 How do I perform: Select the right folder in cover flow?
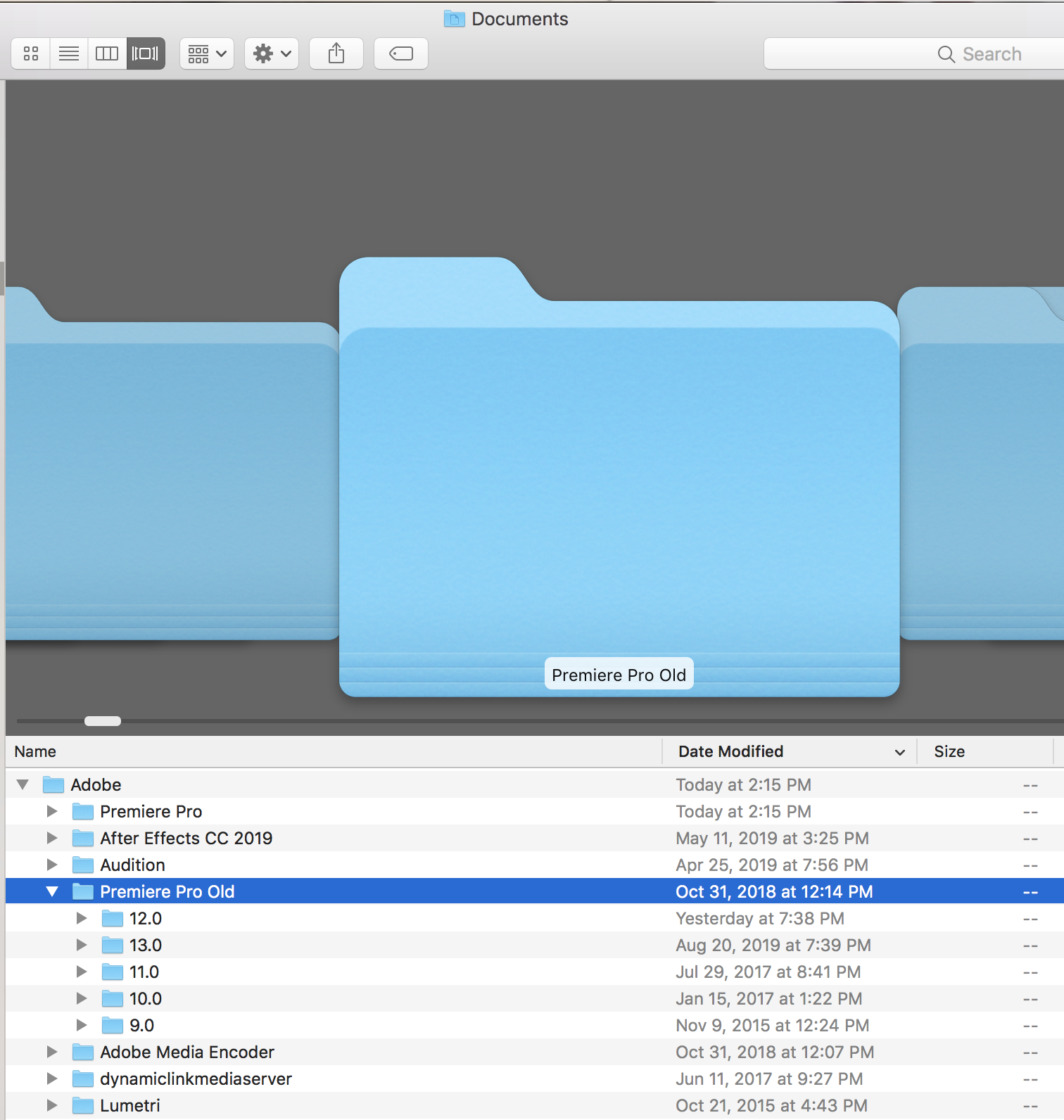point(982,464)
